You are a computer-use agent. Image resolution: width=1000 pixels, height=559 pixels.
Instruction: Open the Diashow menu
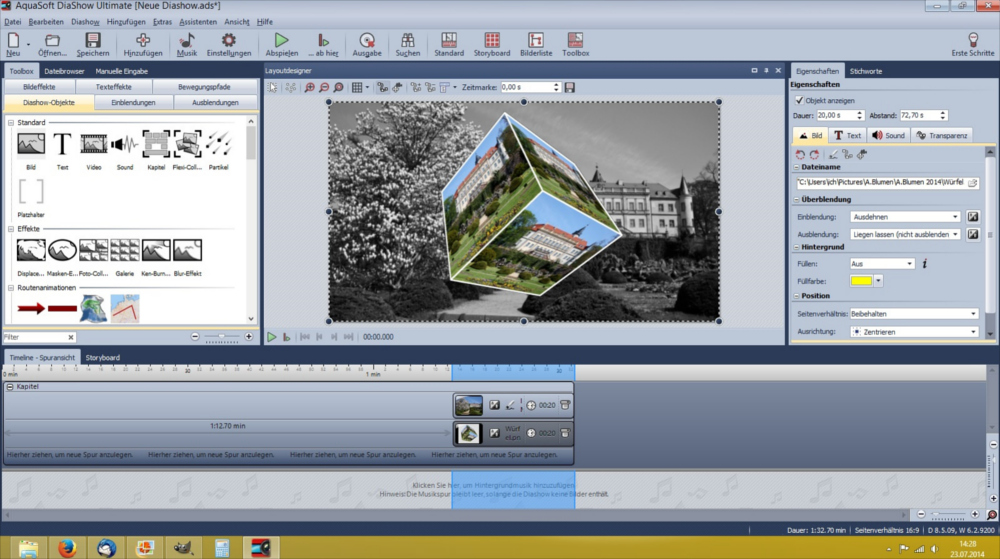click(x=85, y=21)
